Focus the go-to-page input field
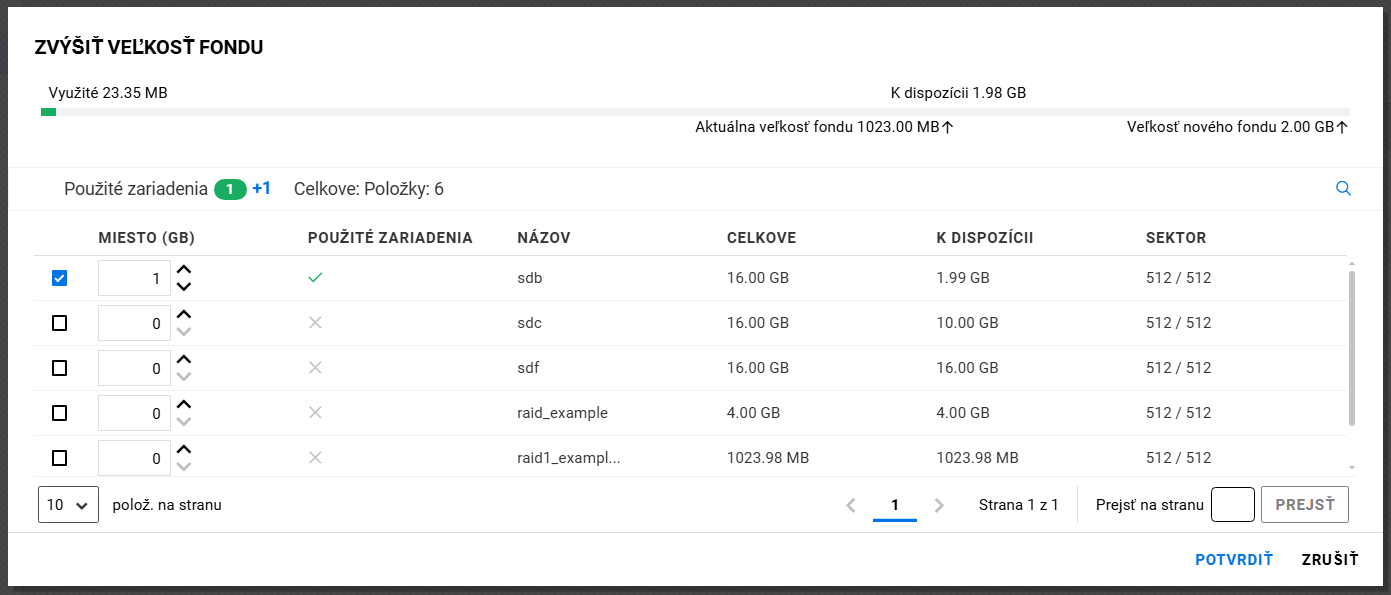The image size is (1391, 595). tap(1232, 505)
